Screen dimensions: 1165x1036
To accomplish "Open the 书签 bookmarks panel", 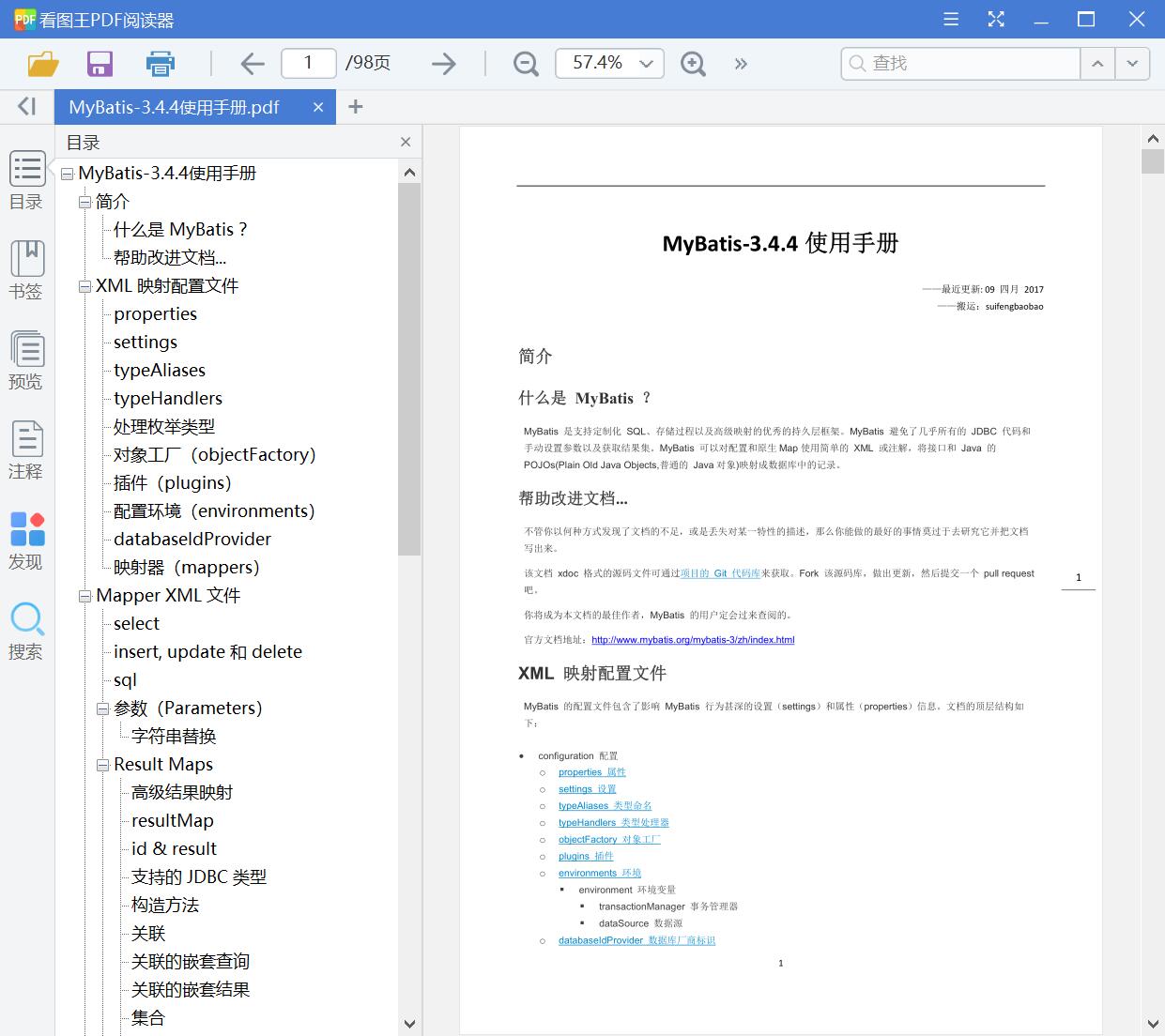I will tap(26, 270).
